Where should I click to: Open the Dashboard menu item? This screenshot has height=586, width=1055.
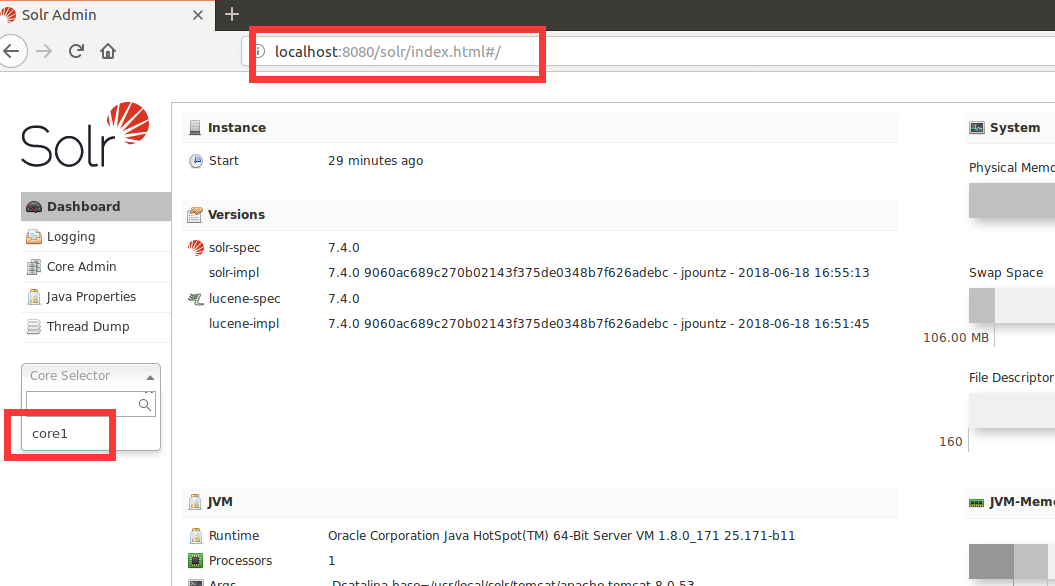[x=96, y=207]
